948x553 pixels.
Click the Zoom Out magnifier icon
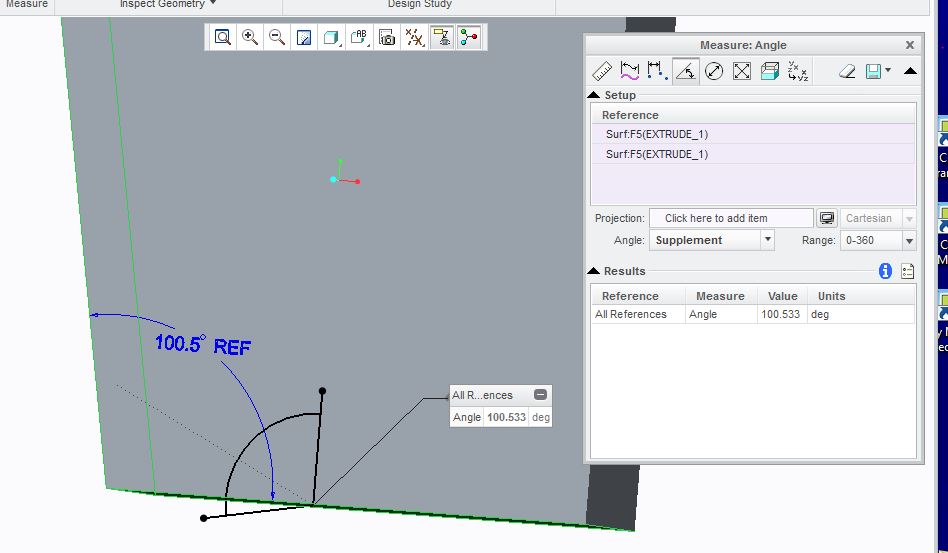[x=277, y=37]
